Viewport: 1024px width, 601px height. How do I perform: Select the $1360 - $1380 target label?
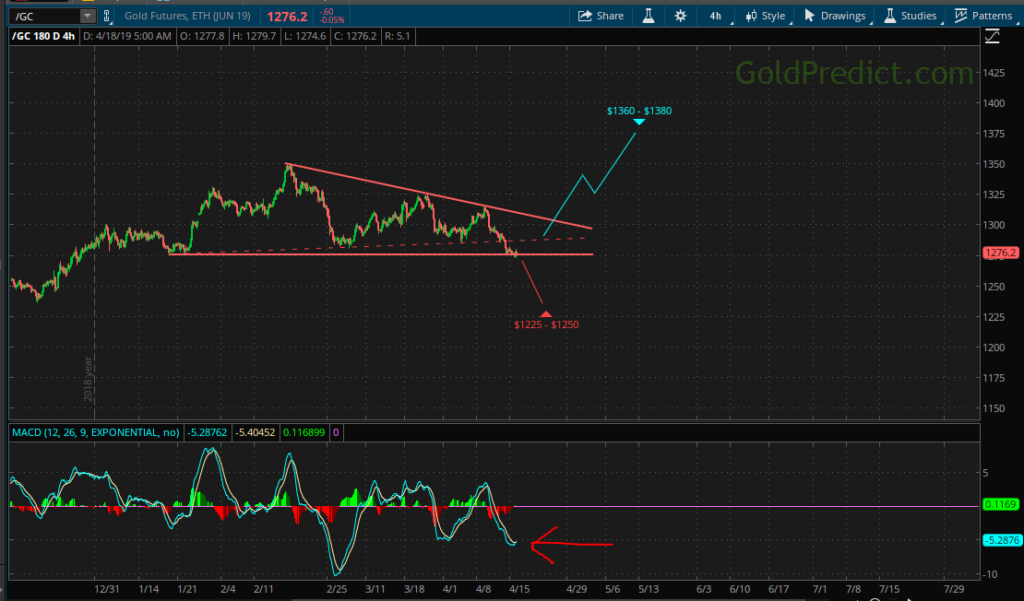(x=638, y=111)
